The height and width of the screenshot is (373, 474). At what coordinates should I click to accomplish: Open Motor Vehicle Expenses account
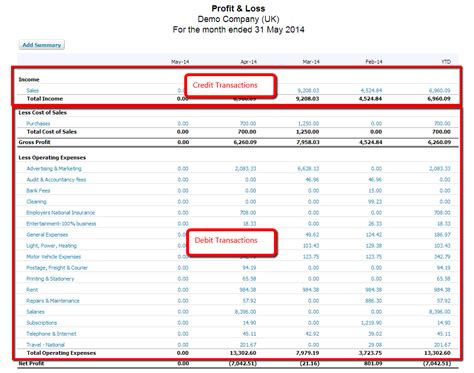(x=54, y=257)
